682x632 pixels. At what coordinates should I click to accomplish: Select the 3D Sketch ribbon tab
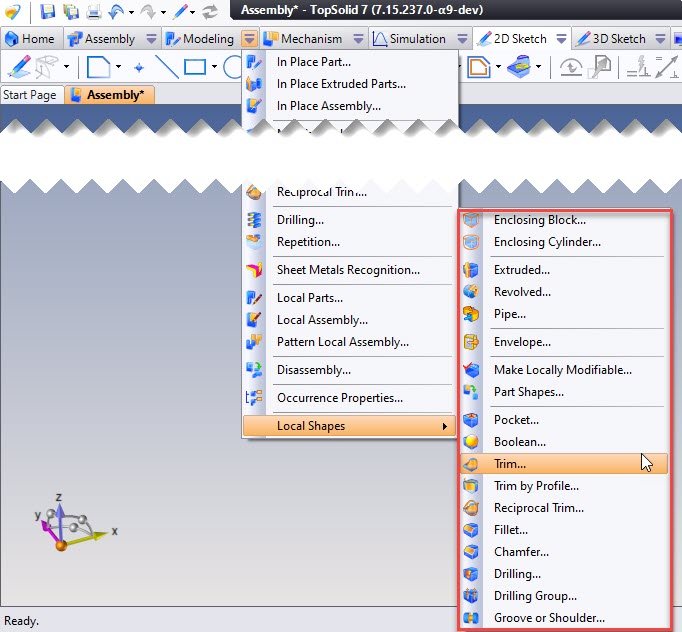click(x=612, y=39)
